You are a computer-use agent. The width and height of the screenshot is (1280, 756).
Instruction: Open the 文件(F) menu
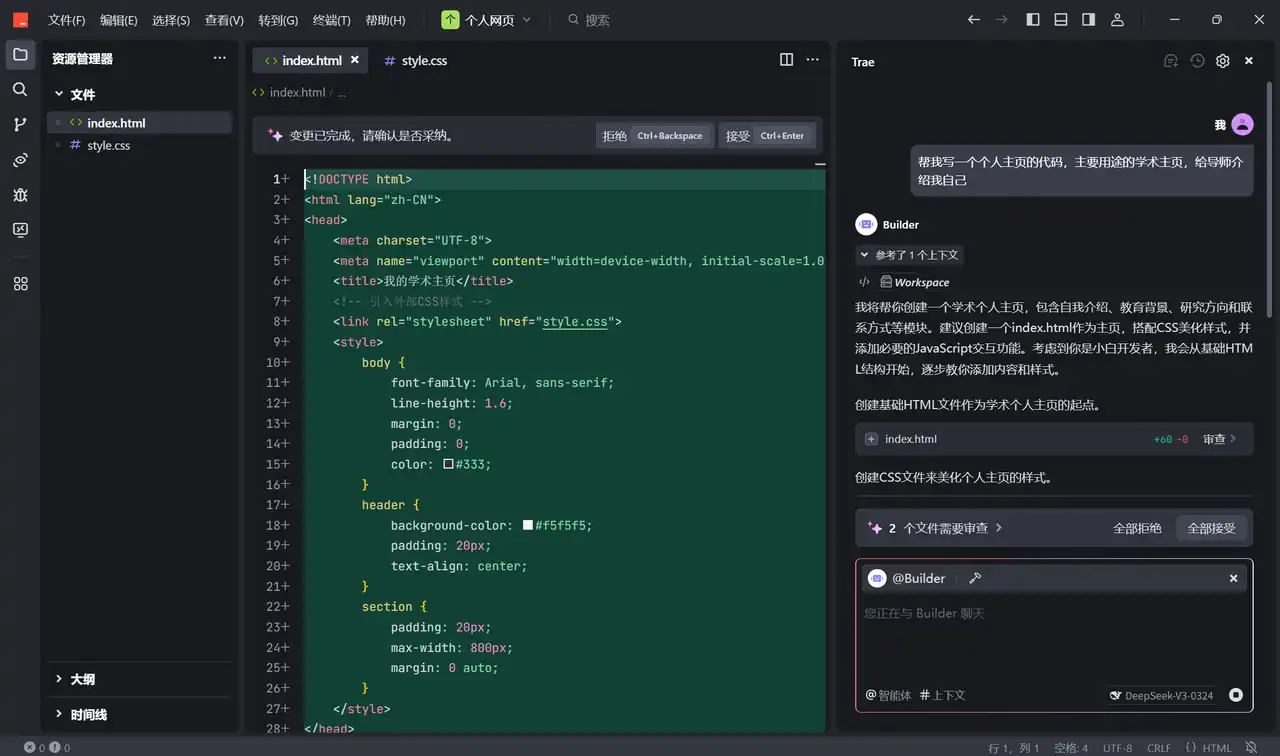(x=67, y=20)
